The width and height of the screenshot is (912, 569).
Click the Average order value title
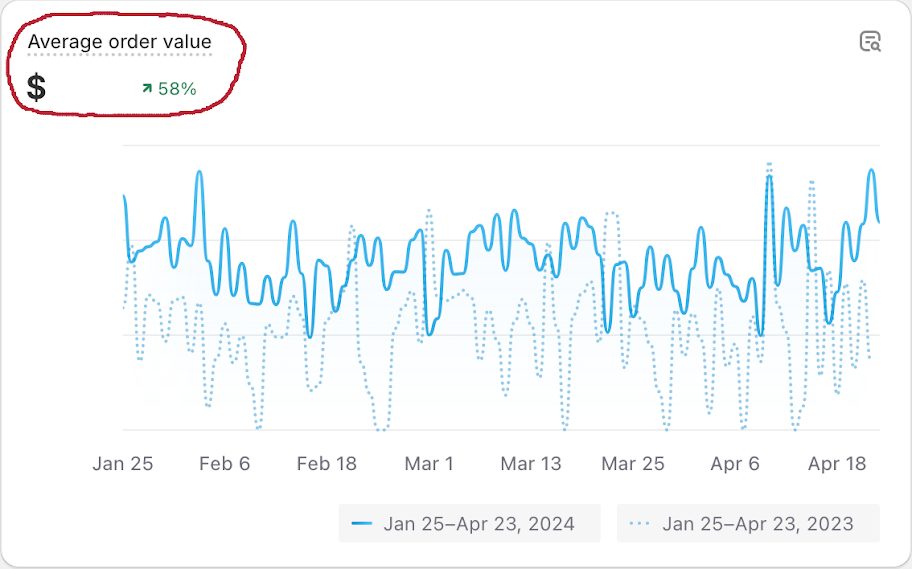pos(119,41)
